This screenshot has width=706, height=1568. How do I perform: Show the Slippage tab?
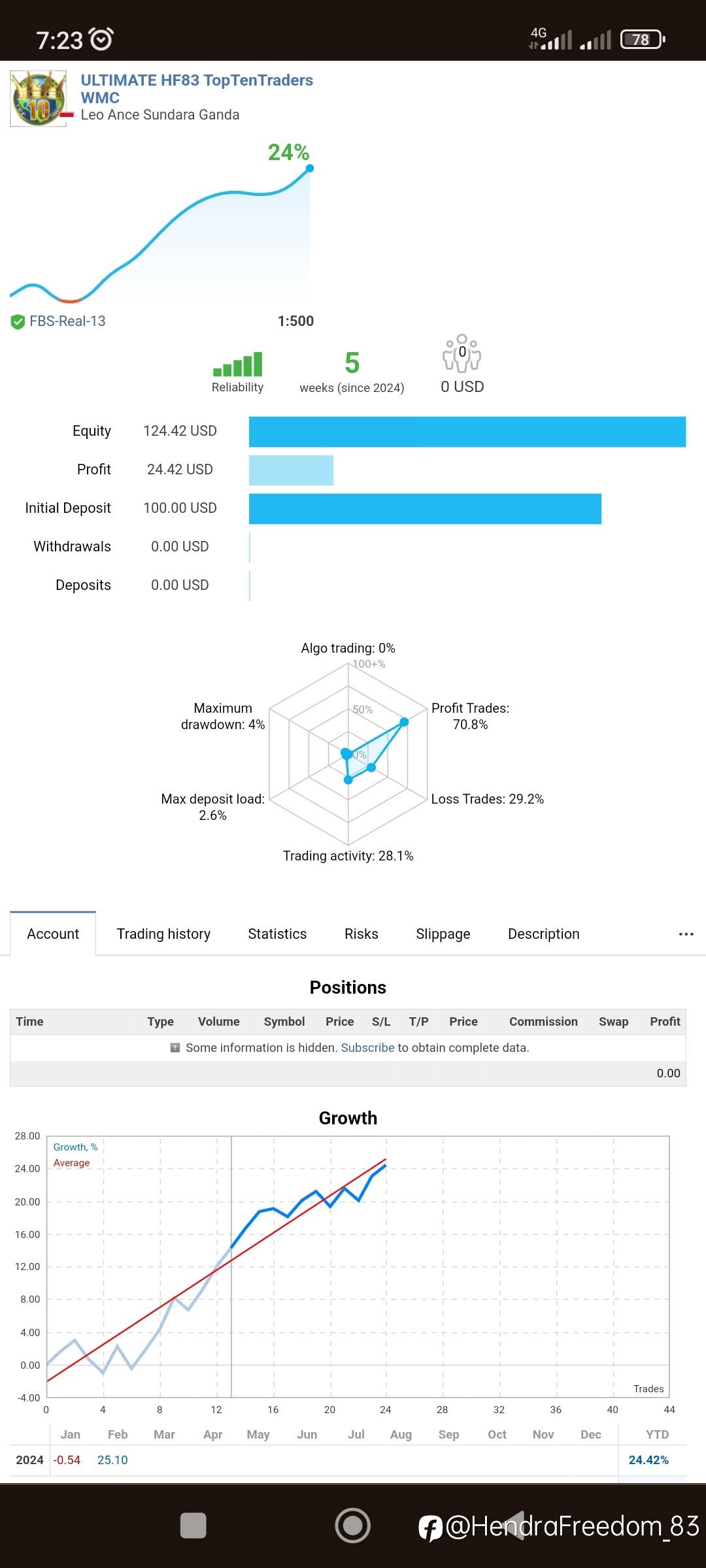(443, 934)
